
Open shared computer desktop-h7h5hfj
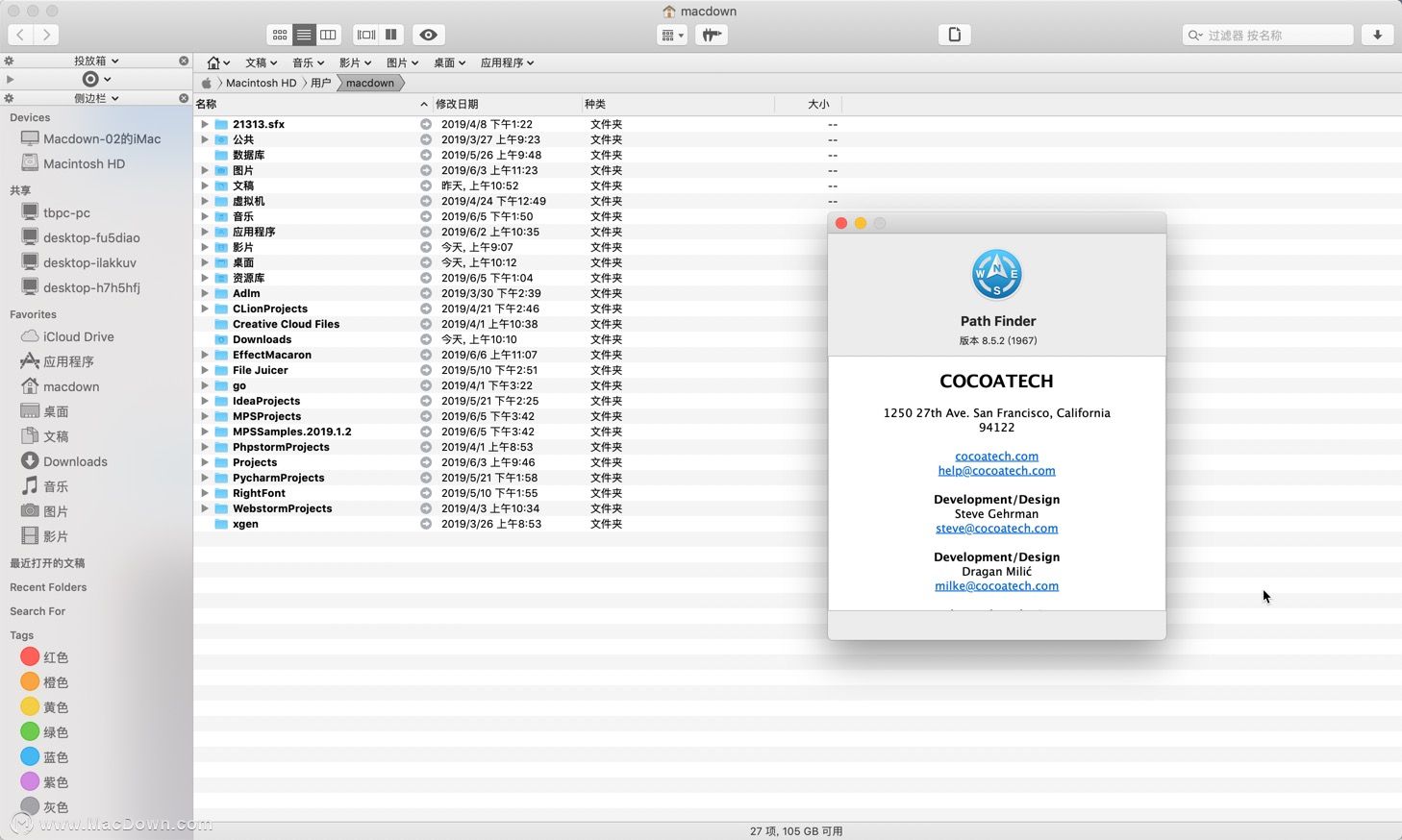pos(81,287)
